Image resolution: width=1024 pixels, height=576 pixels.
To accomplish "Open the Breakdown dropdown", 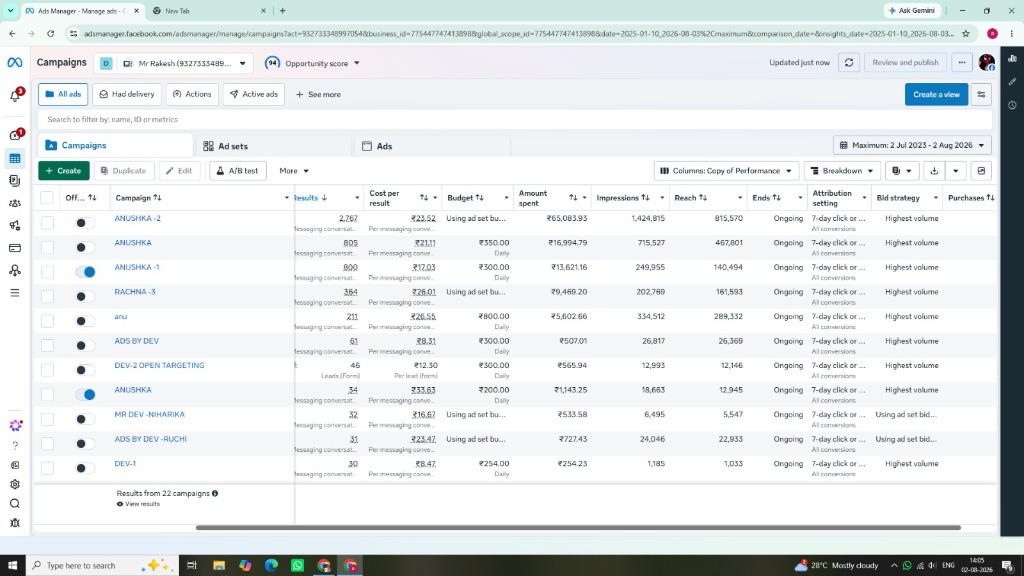I will pyautogui.click(x=842, y=171).
